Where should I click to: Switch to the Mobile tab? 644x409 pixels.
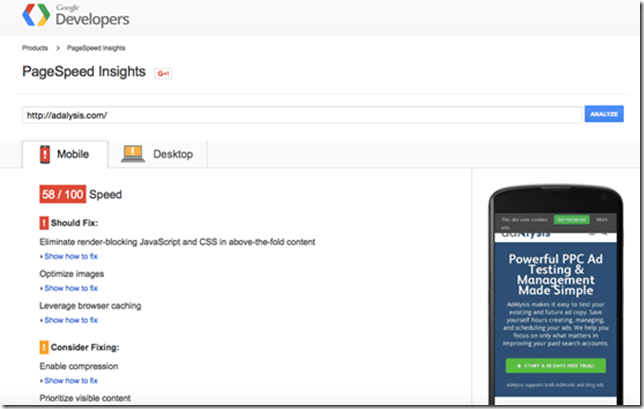[65, 154]
